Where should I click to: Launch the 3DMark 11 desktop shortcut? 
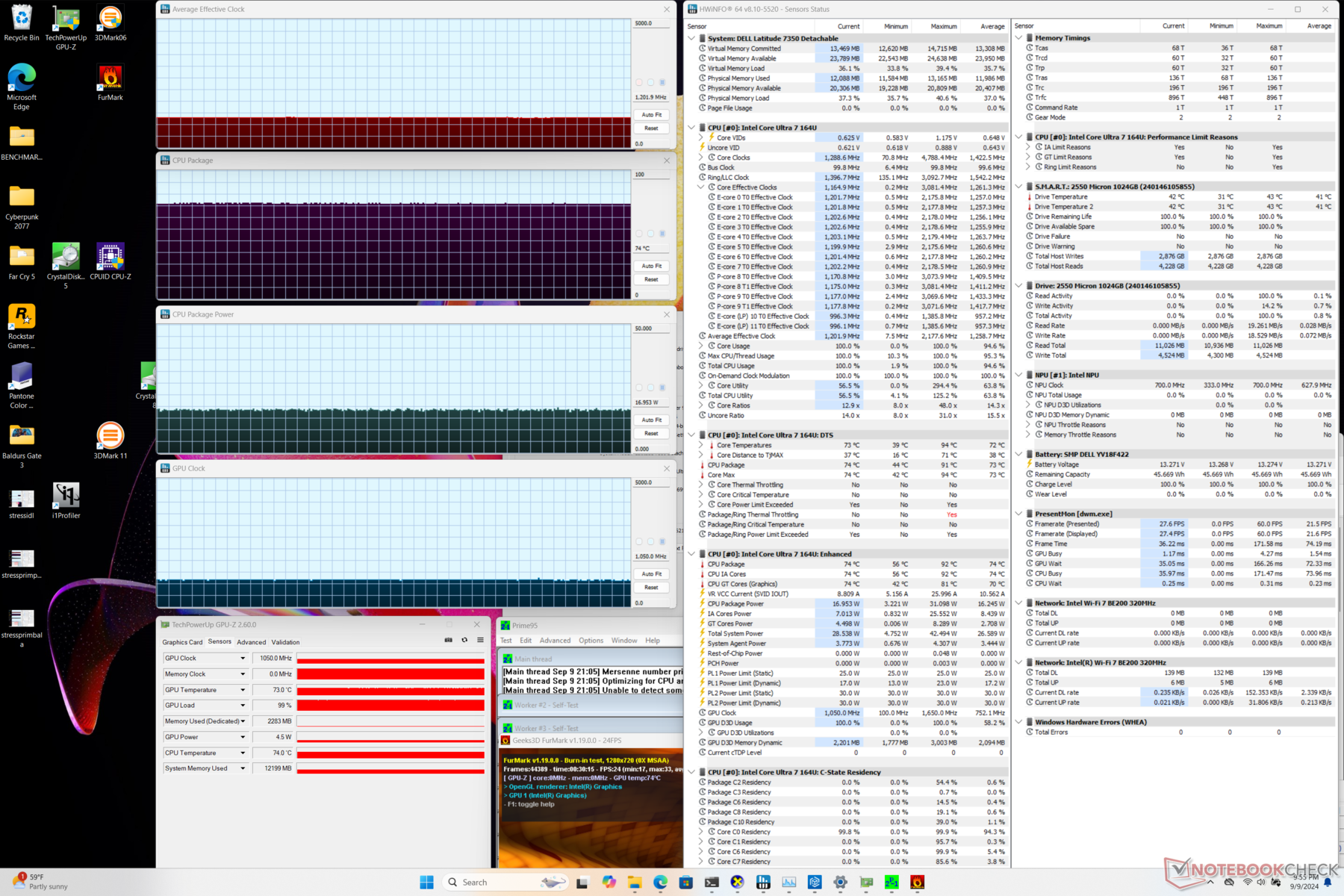111,441
